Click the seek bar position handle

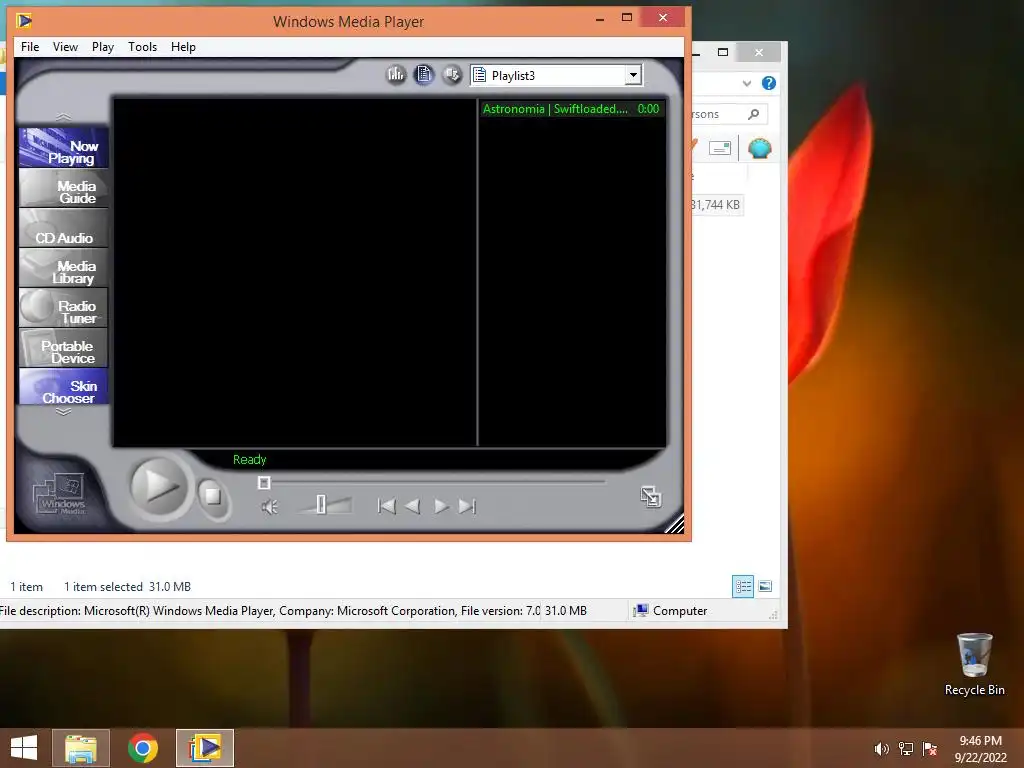264,483
